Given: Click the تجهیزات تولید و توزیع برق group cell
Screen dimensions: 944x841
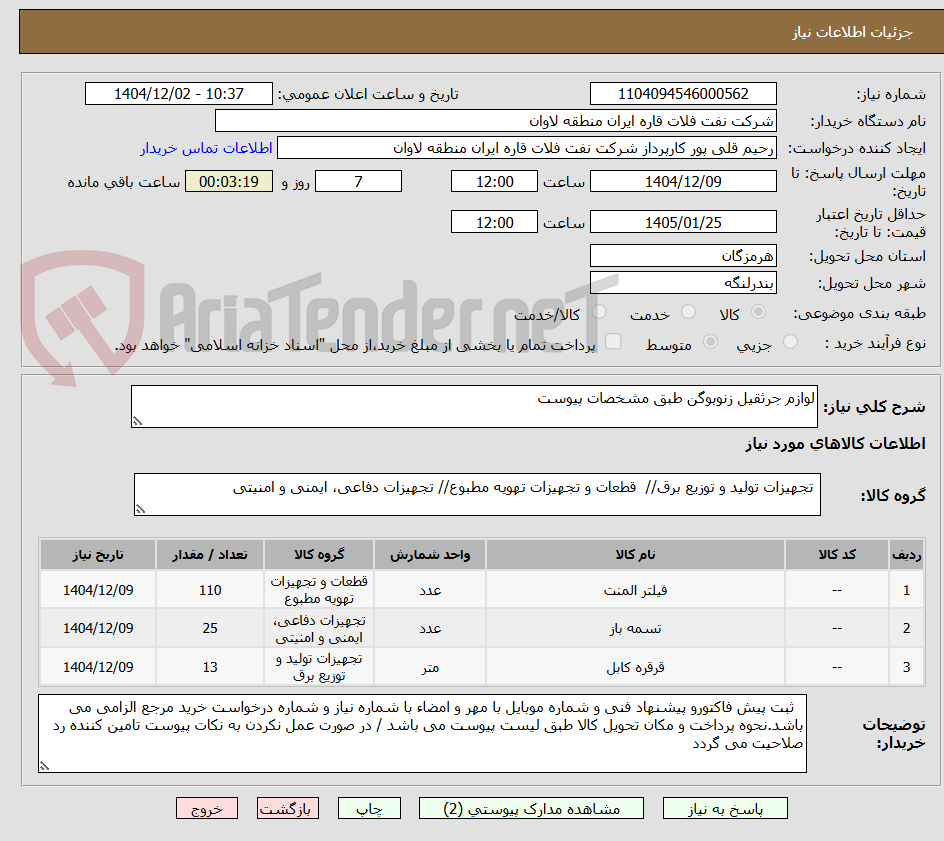Looking at the screenshot, I should [x=319, y=667].
